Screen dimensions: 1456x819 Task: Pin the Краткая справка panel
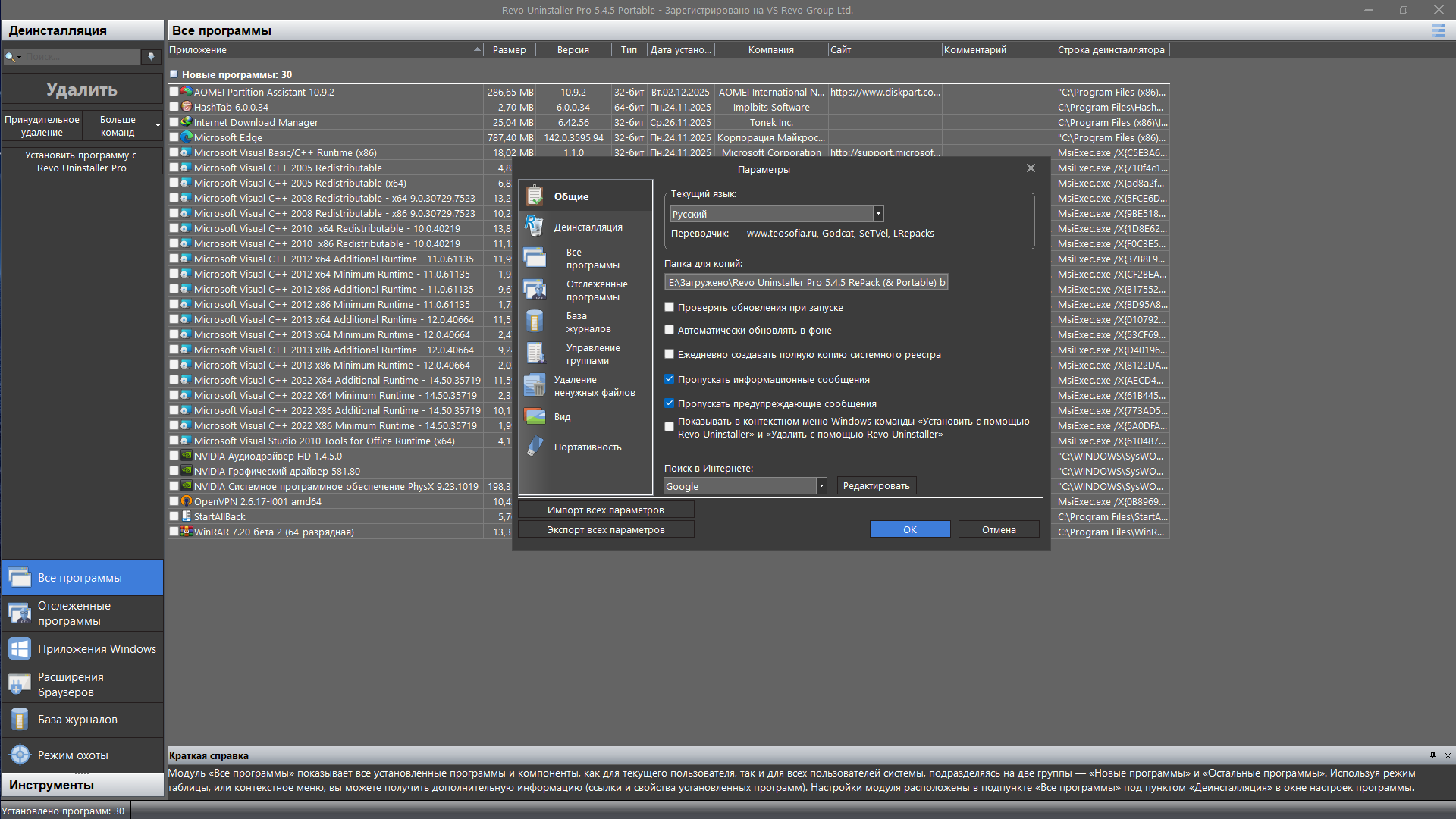coord(1432,755)
